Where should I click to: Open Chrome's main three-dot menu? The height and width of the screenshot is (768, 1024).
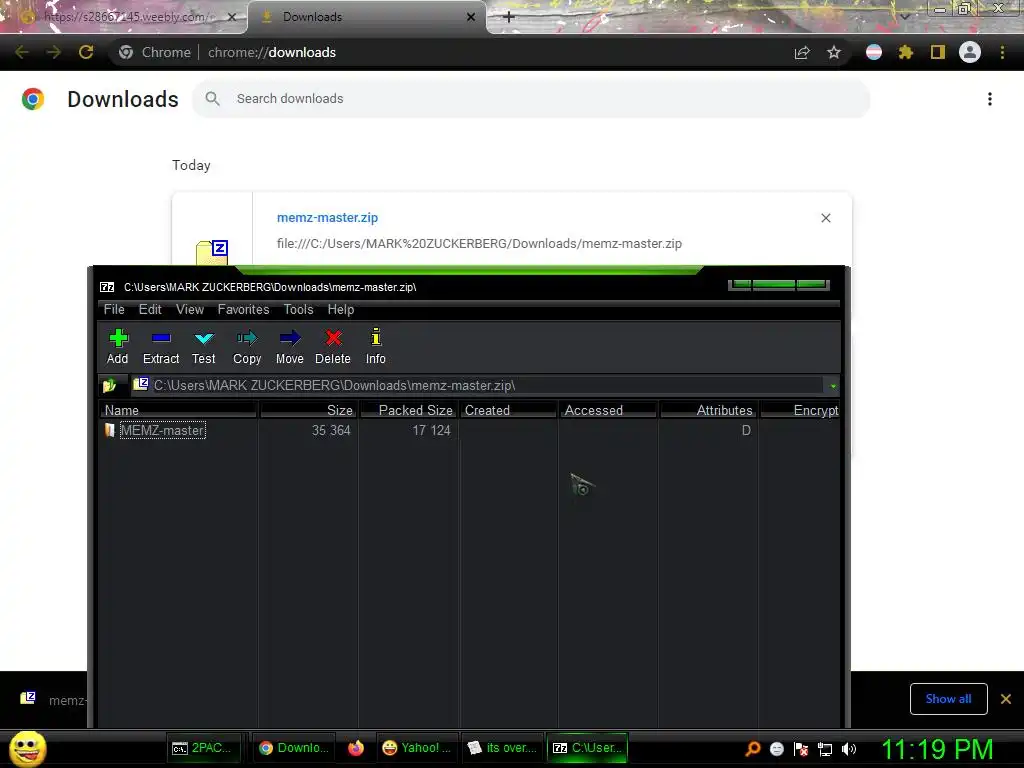[x=1002, y=52]
